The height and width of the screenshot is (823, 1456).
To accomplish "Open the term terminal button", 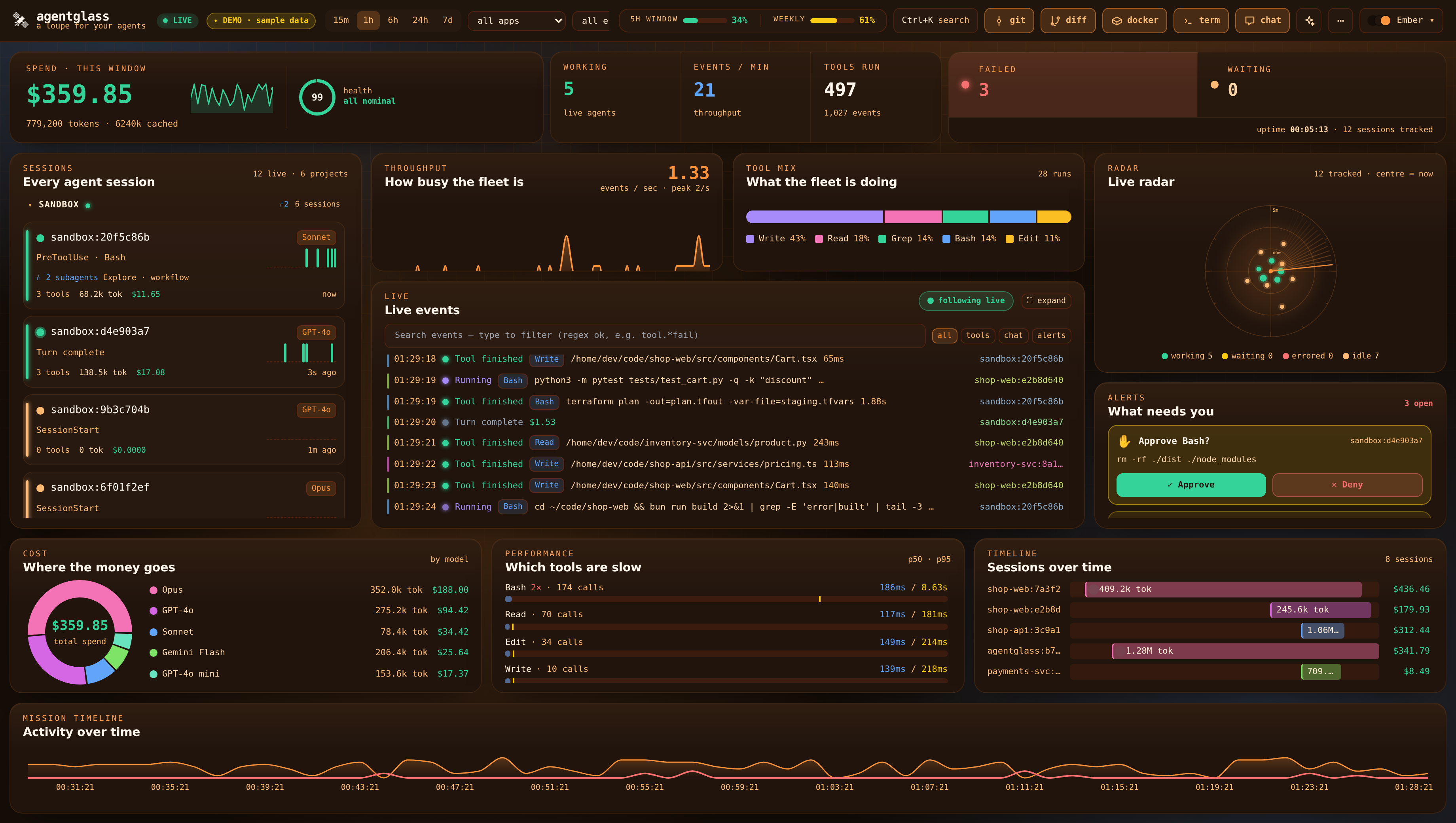I will point(1201,20).
